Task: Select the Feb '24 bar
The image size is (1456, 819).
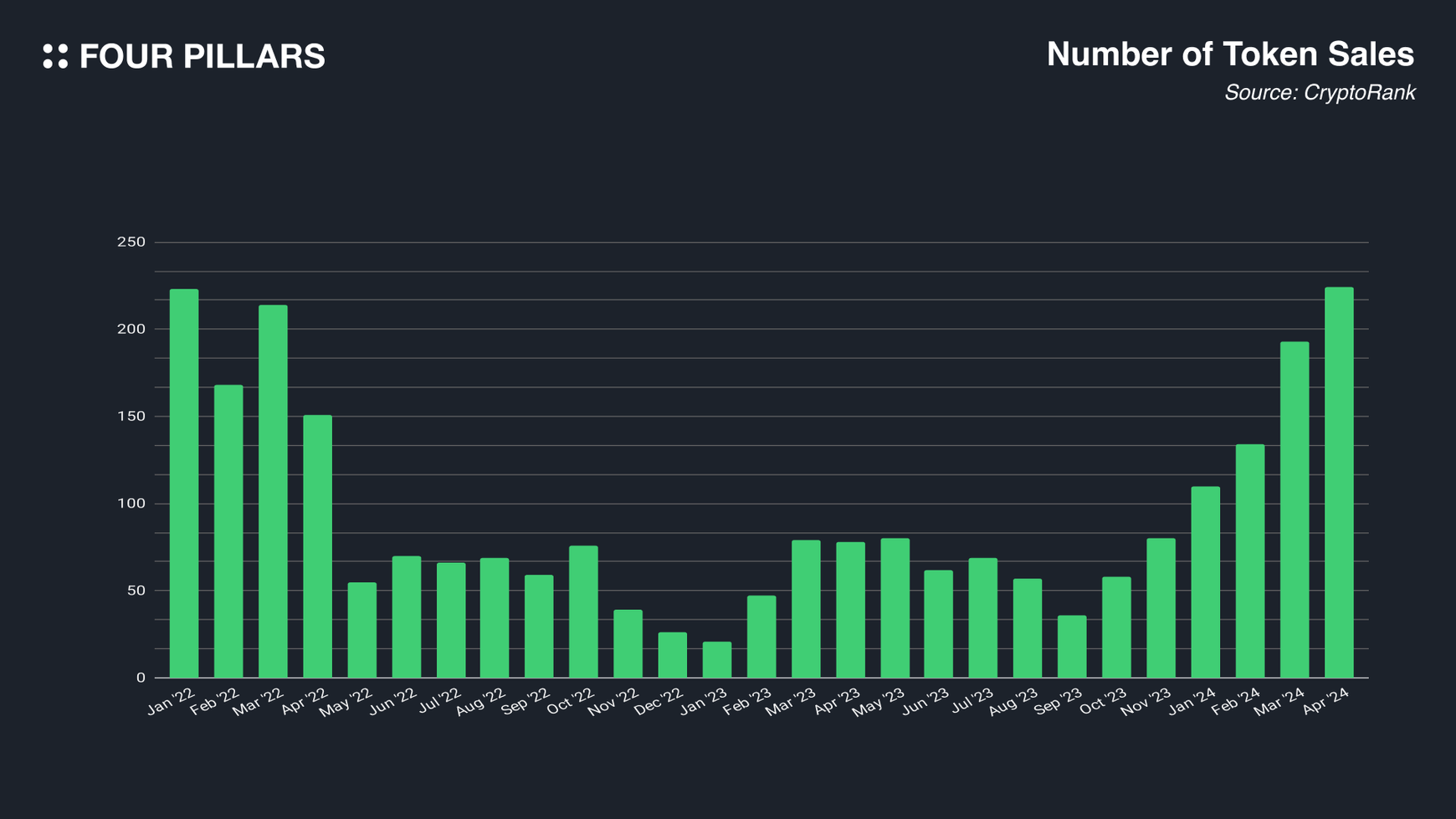Action: (x=1249, y=561)
